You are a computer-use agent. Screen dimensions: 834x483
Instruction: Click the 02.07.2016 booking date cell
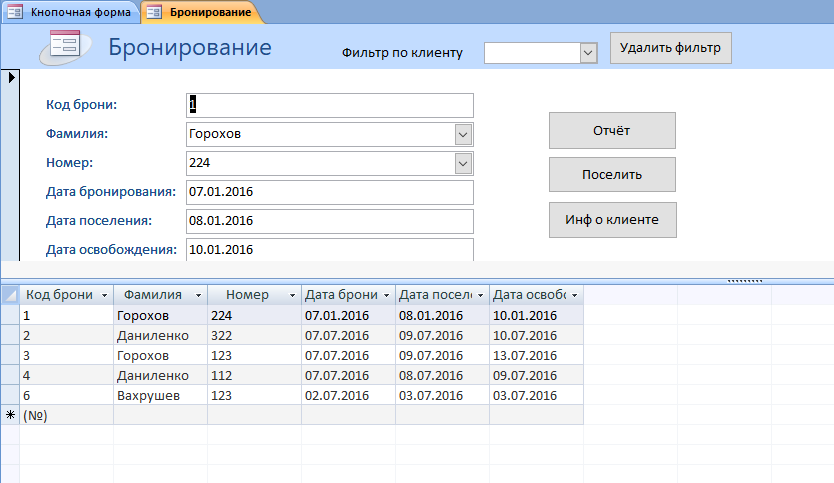pos(348,395)
